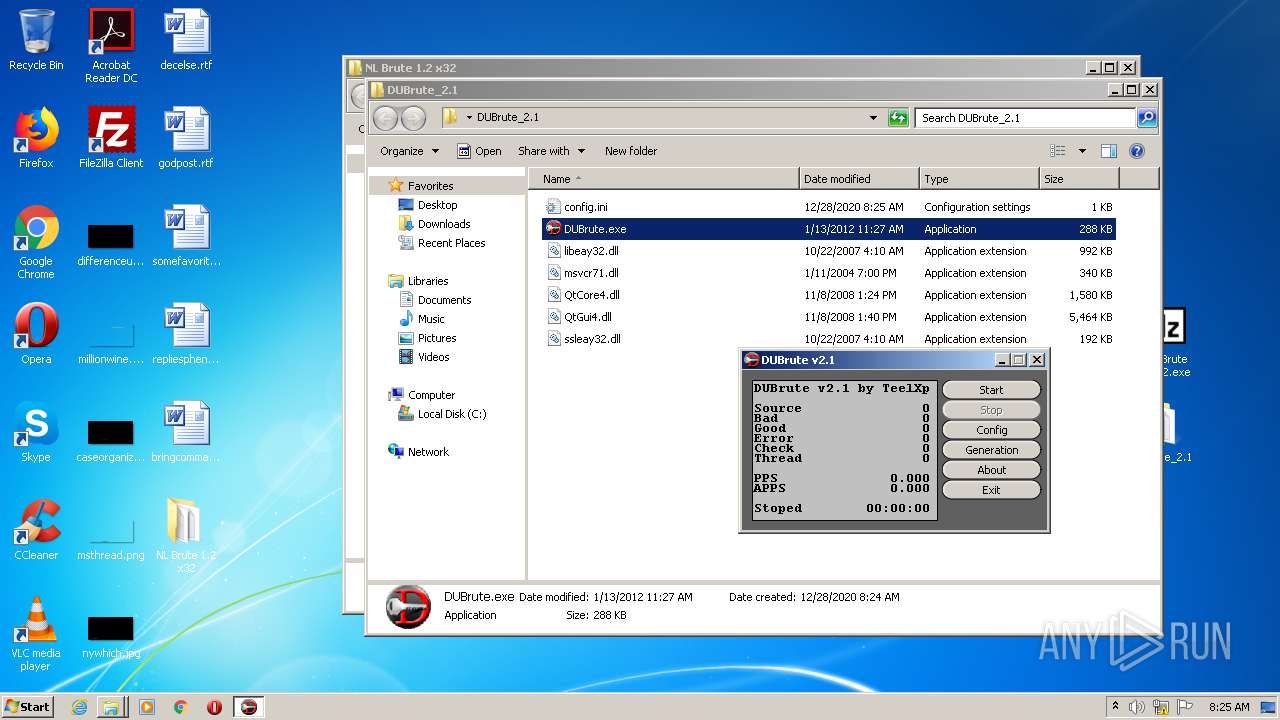This screenshot has height=720, width=1280.
Task: Activate NL Brute 1.2 x32 window title
Action: 411,68
